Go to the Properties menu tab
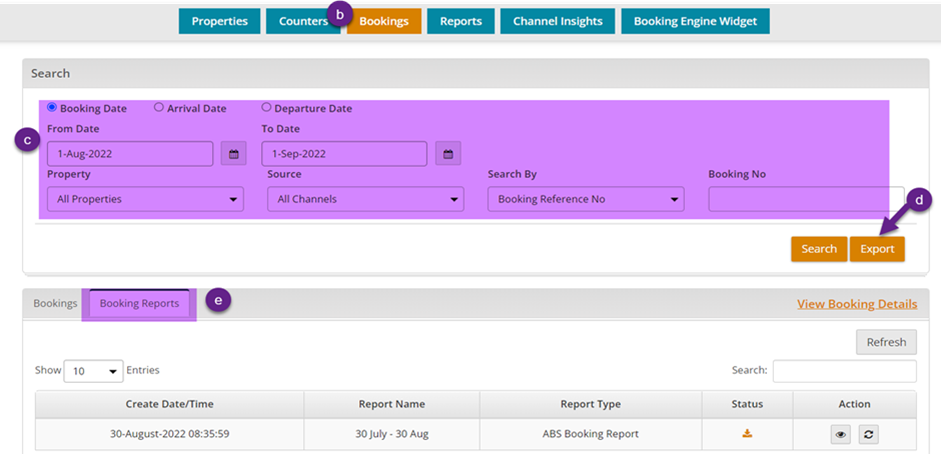 tap(219, 21)
